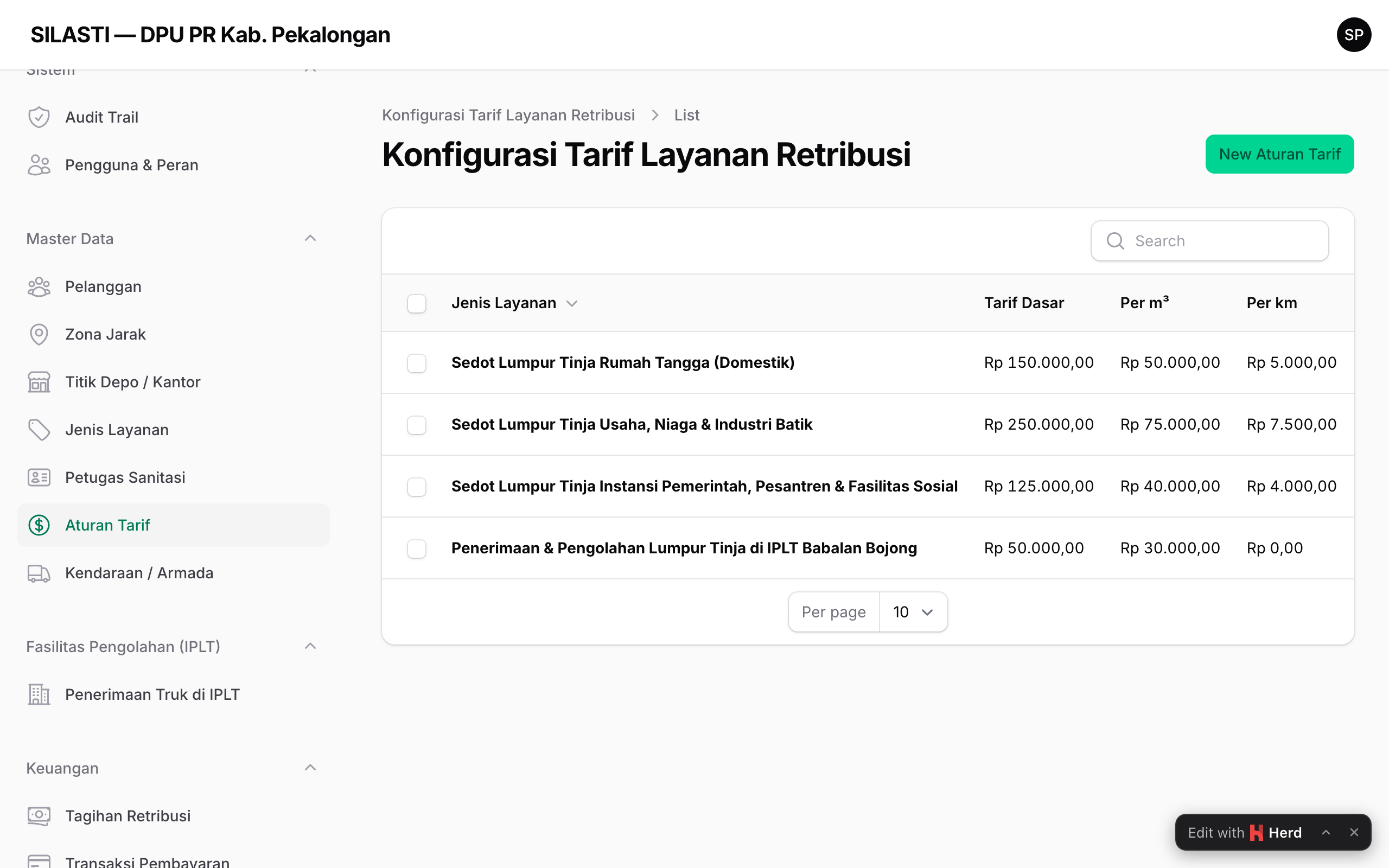Viewport: 1389px width, 868px height.
Task: Click the Rp 5.000,00 per km cell
Action: [1291, 362]
